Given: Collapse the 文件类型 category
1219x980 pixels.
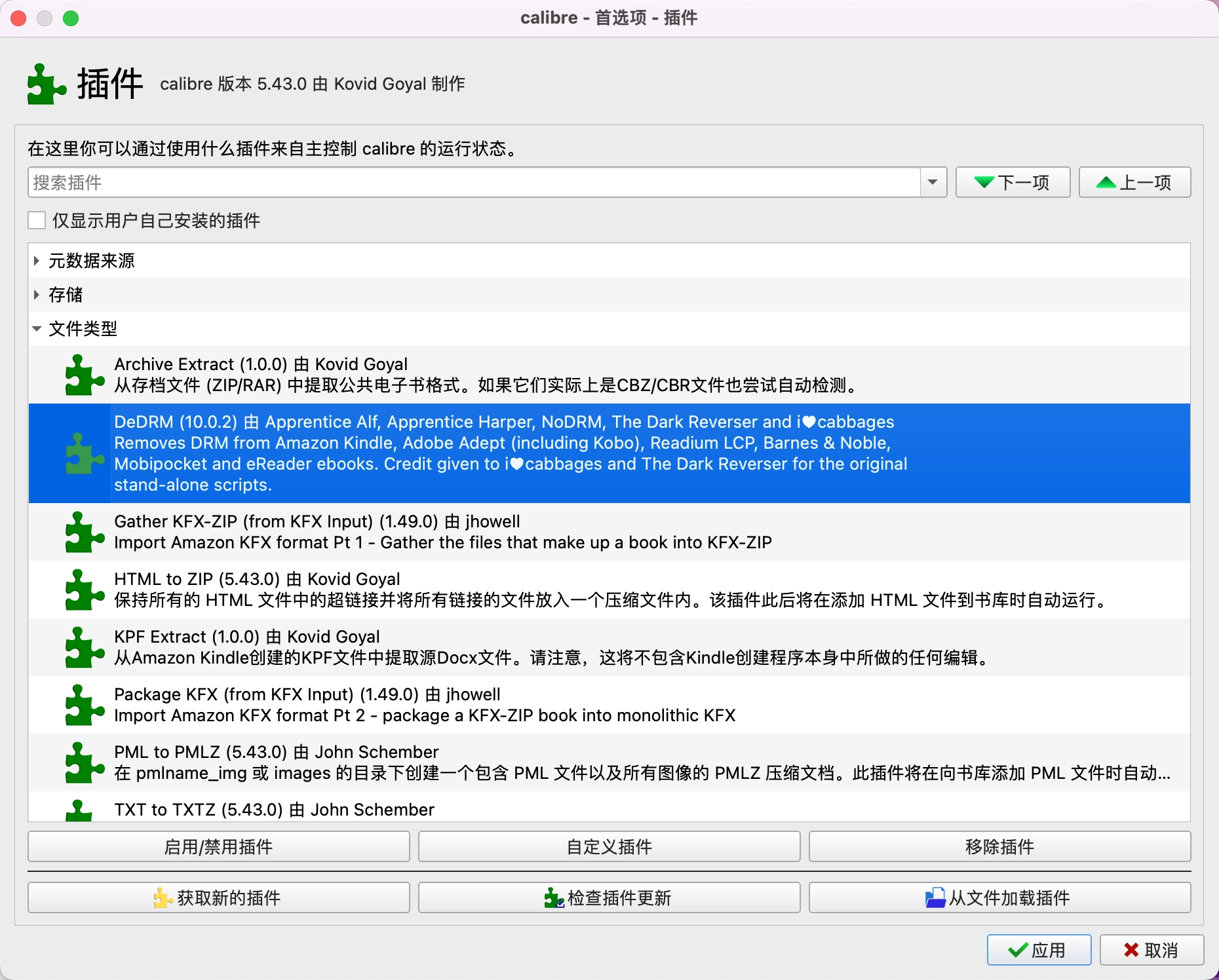Looking at the screenshot, I should point(37,329).
